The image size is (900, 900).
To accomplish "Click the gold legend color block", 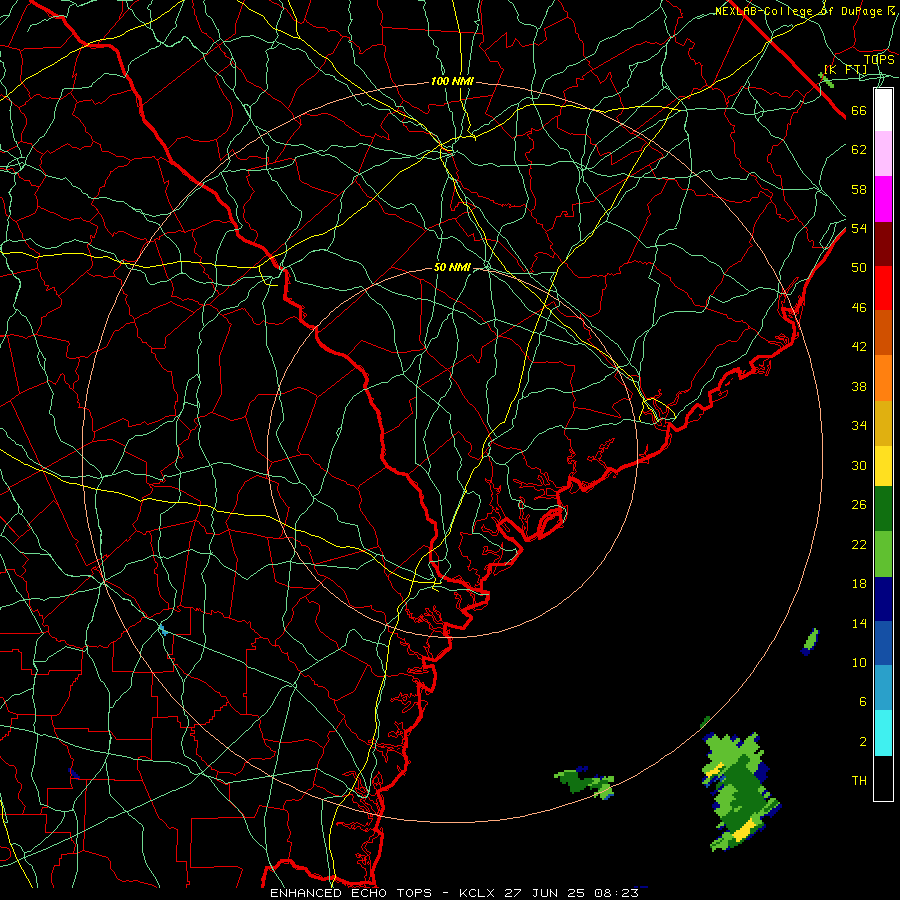I will pyautogui.click(x=883, y=423).
